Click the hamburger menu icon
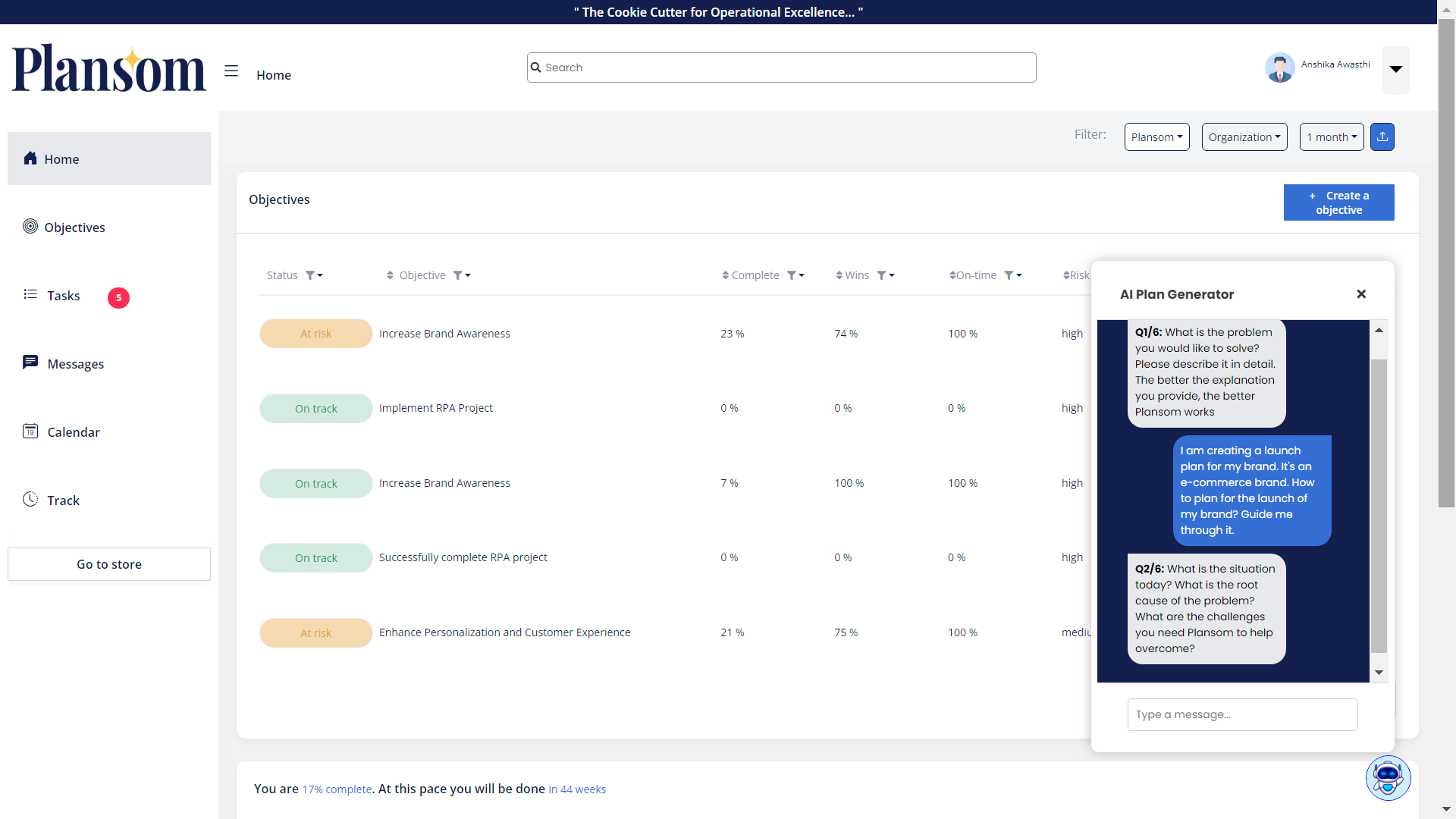Viewport: 1456px width, 819px height. point(231,71)
